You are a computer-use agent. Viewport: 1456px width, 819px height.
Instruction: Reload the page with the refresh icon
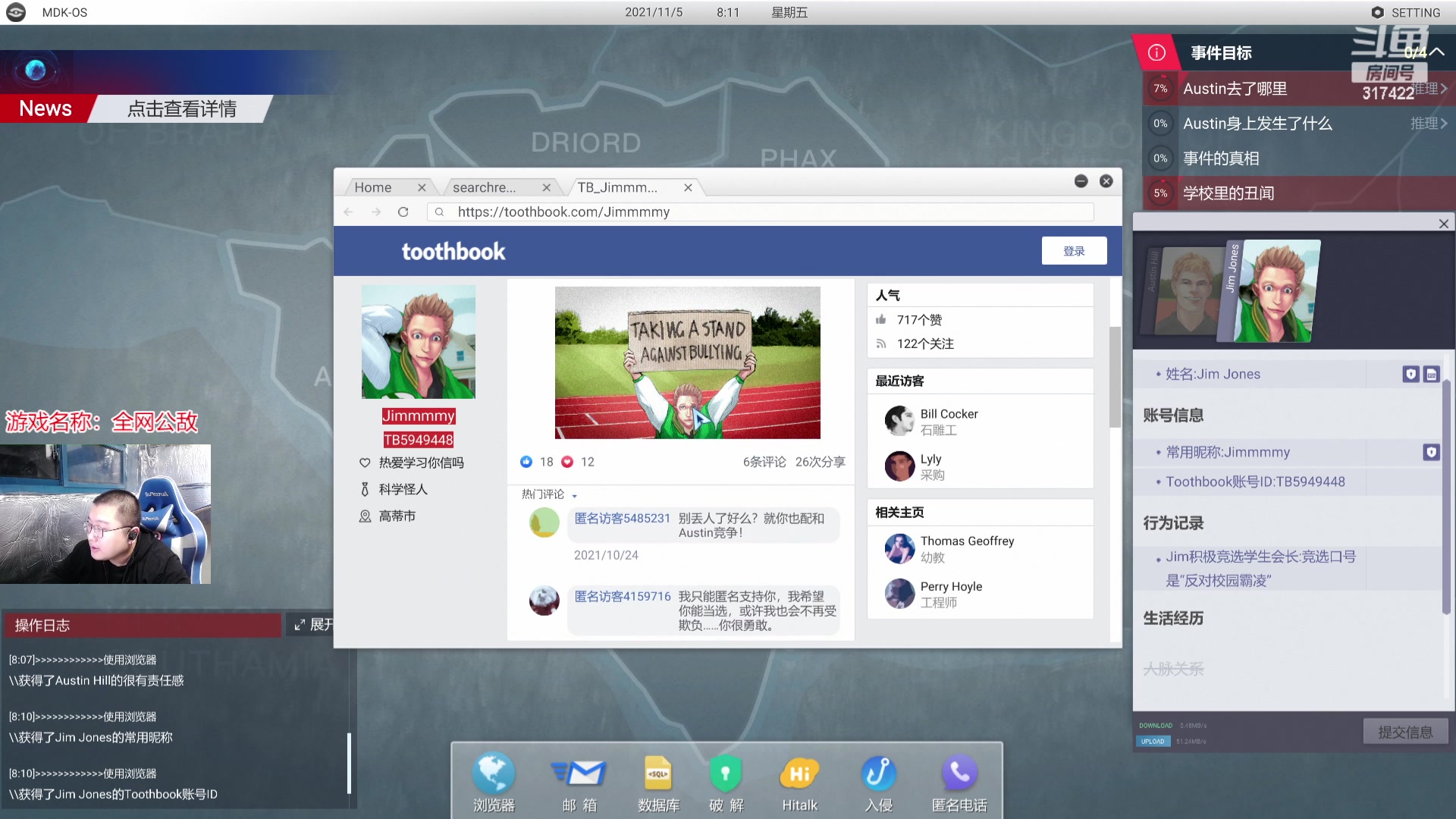pyautogui.click(x=403, y=212)
